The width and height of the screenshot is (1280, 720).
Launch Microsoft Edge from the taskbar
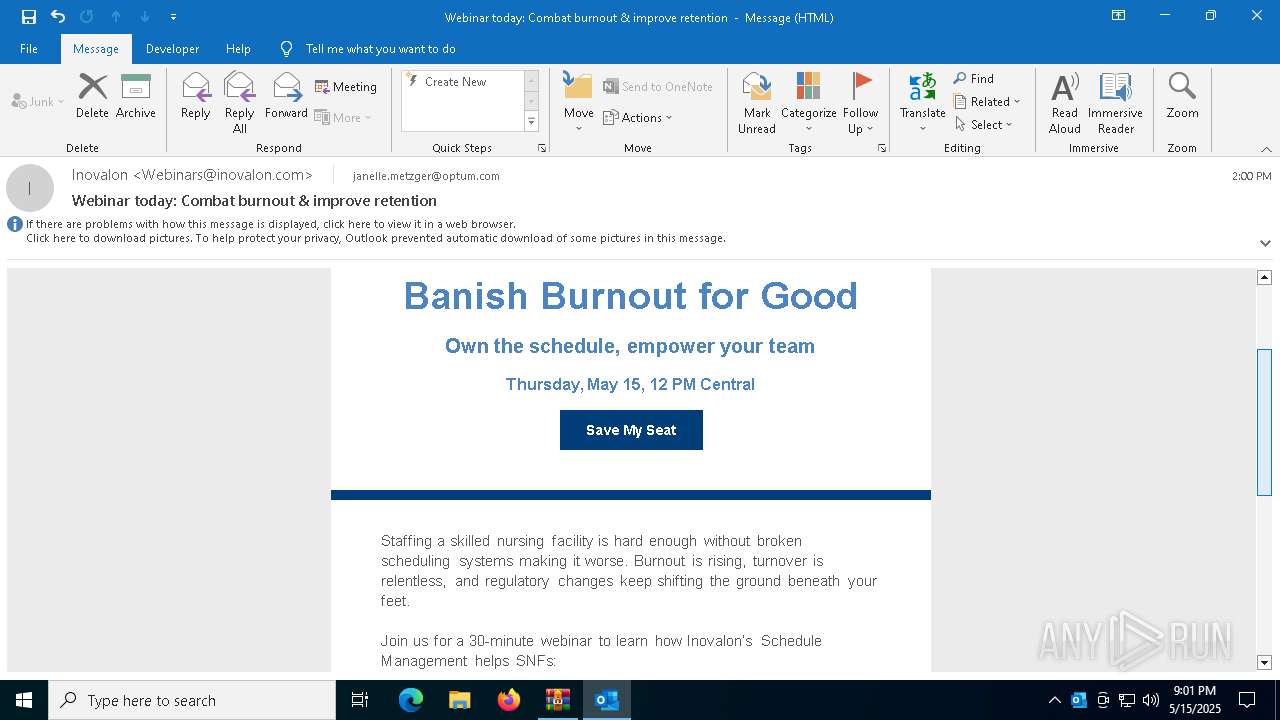411,700
